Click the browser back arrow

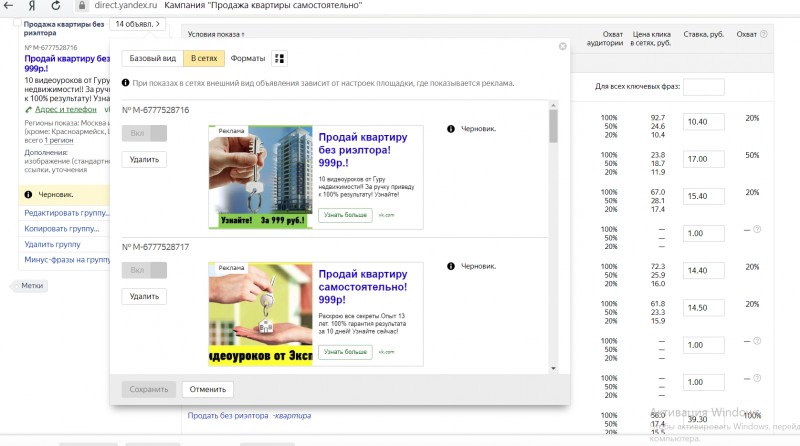point(9,6)
